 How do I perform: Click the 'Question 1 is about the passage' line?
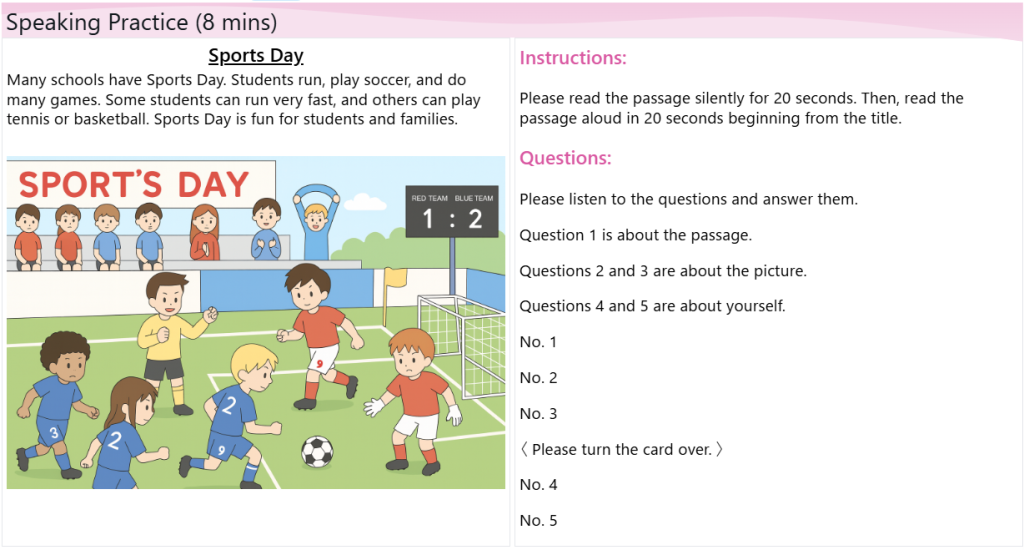point(635,235)
